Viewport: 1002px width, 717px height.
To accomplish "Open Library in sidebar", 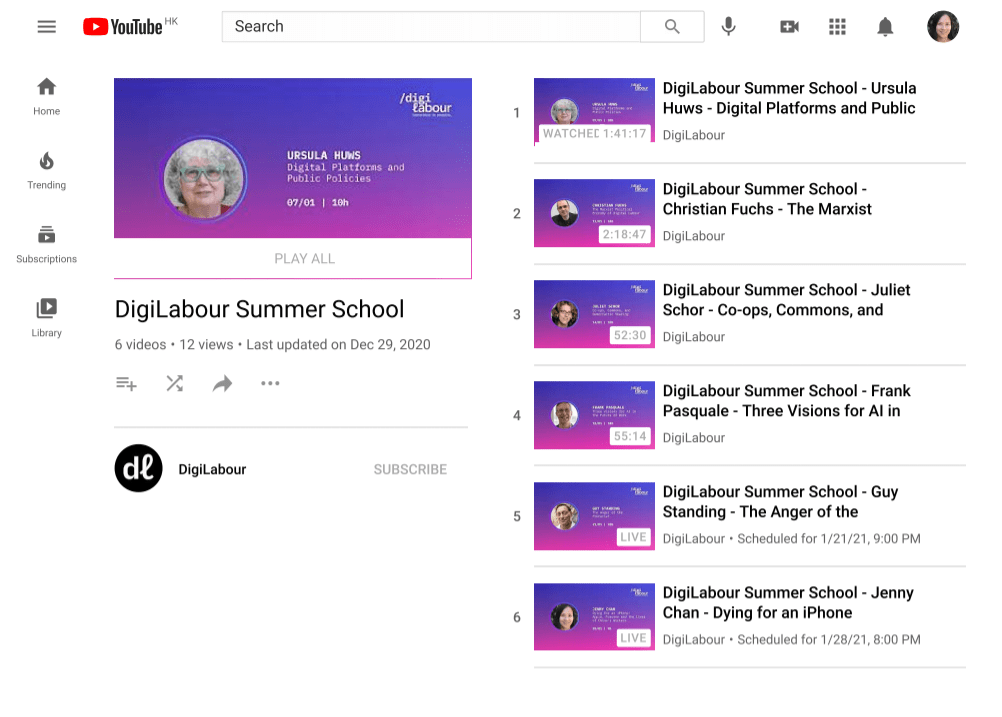I will (x=46, y=318).
